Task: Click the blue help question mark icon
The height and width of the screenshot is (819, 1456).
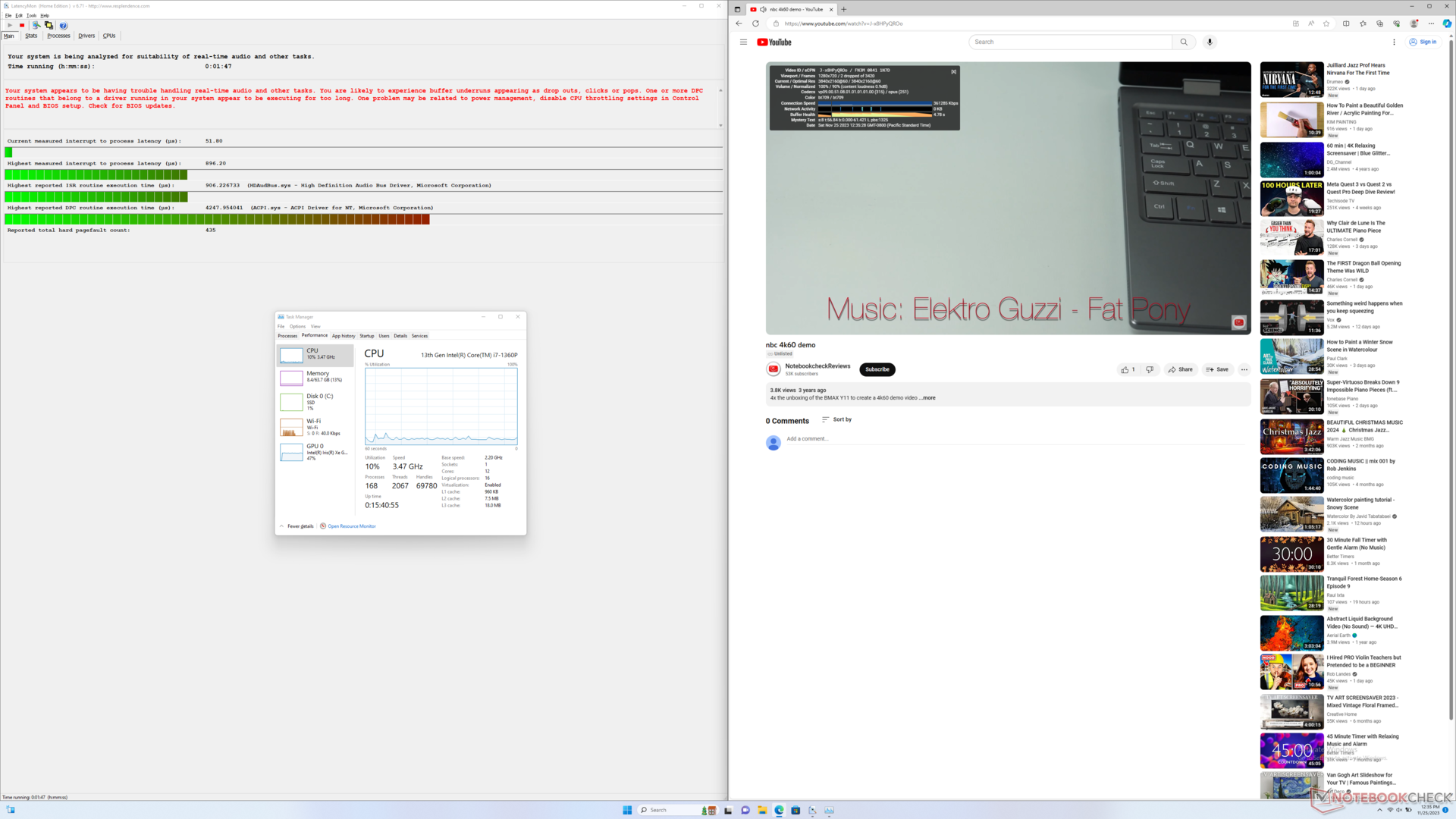Action: coord(64,25)
